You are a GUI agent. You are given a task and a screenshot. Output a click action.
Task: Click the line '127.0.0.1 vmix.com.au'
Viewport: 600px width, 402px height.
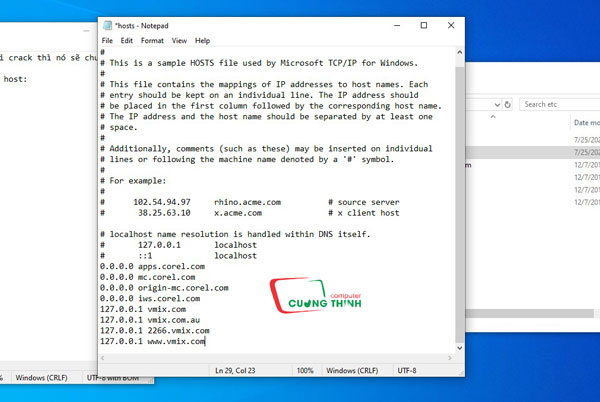tap(150, 320)
